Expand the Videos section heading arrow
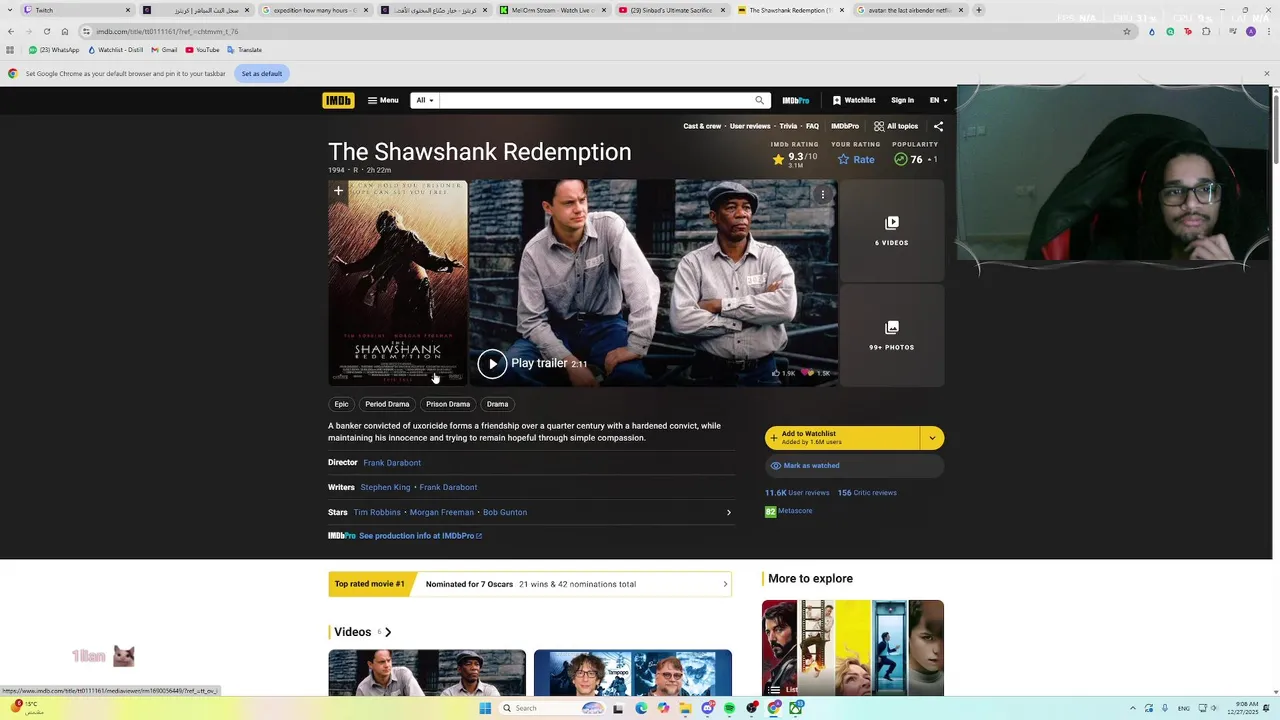1280x720 pixels. pyautogui.click(x=388, y=632)
